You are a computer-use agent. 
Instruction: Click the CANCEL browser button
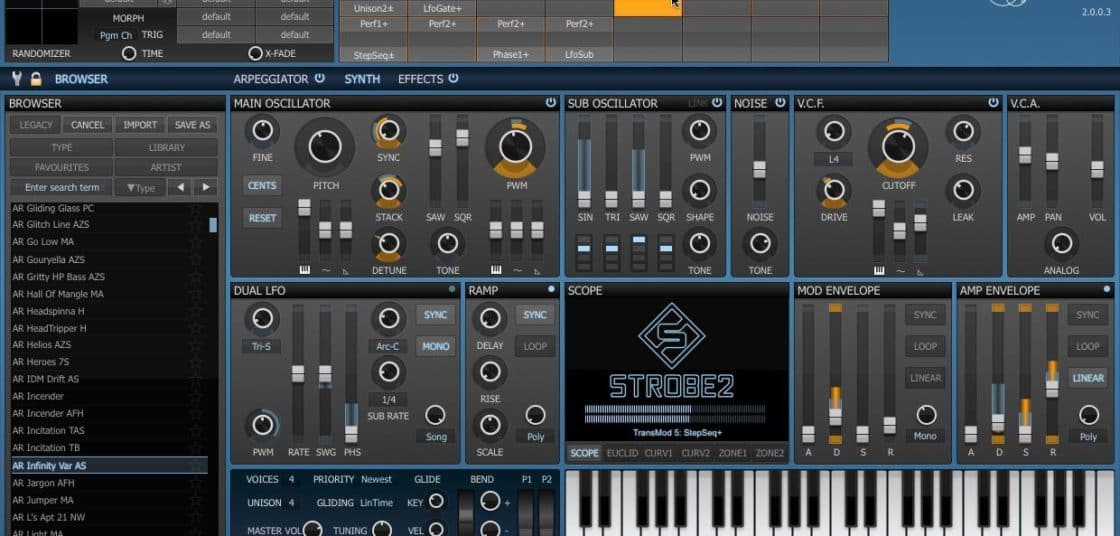(x=88, y=125)
